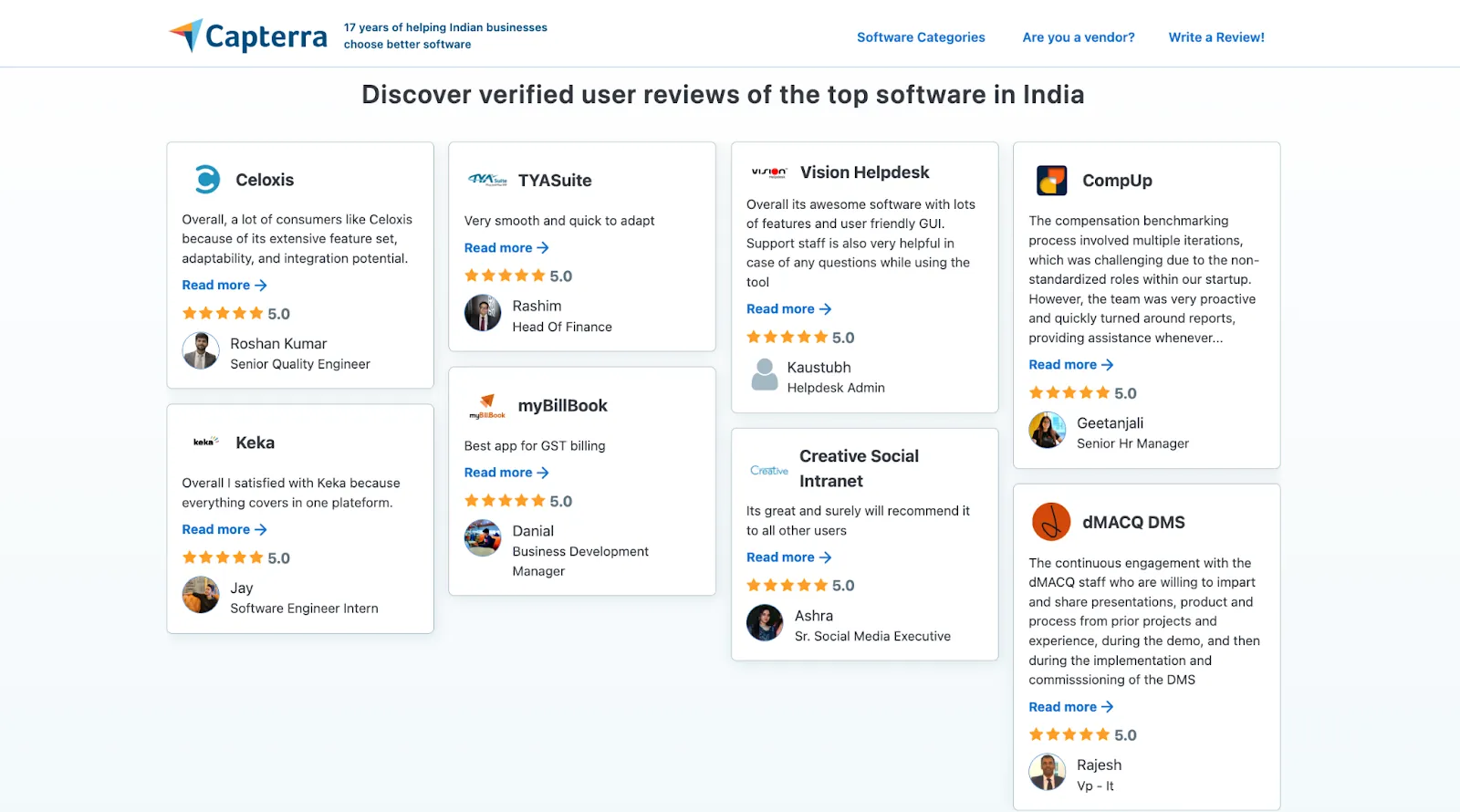Click Kaustubh's placeholder avatar icon

tap(765, 374)
